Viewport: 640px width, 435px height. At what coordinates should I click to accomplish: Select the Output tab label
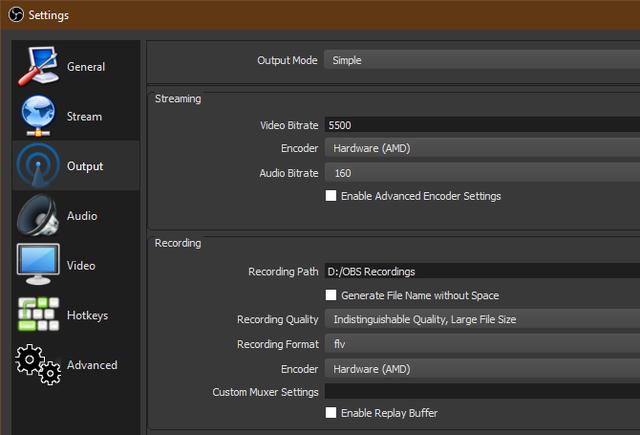(85, 166)
